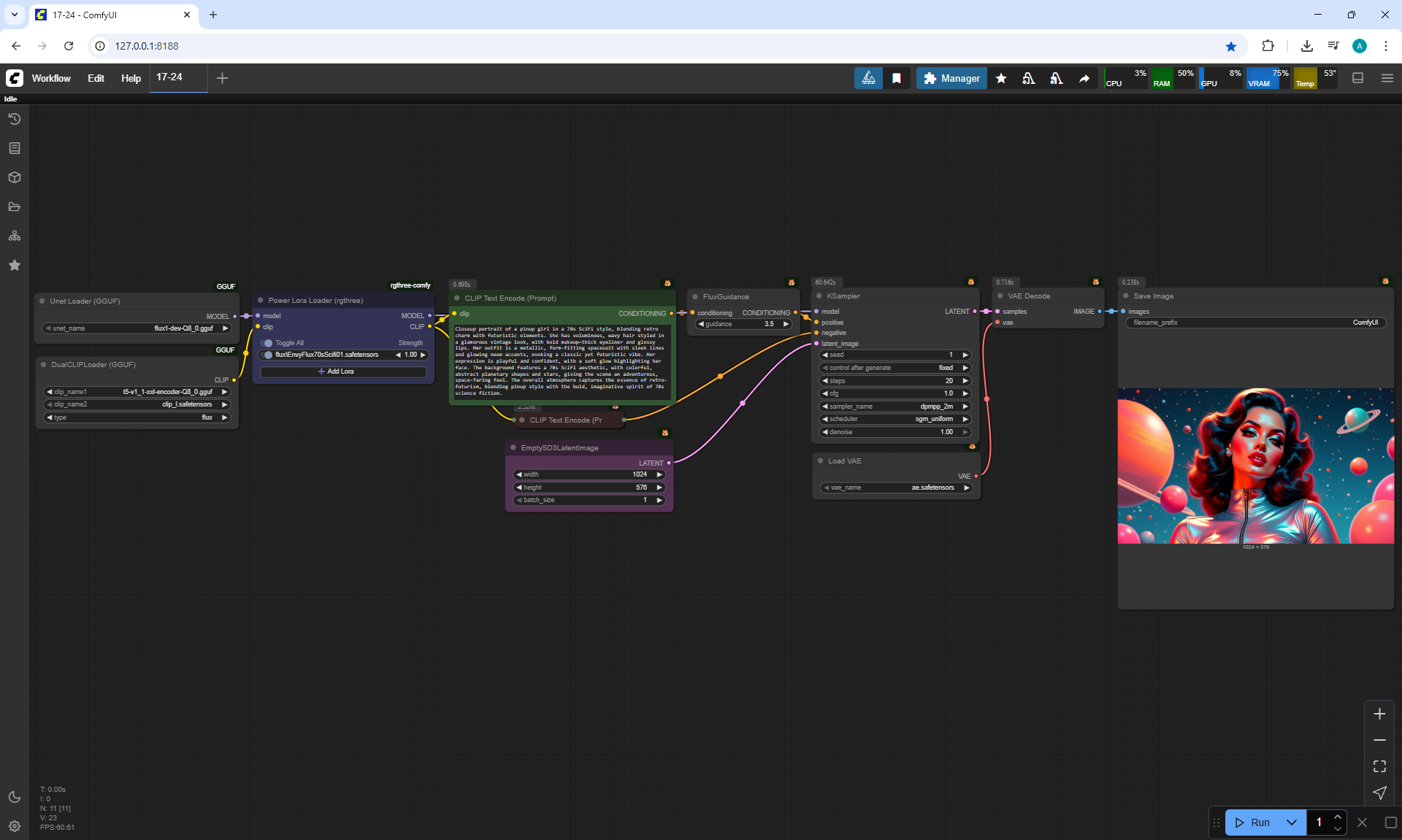Screen dimensions: 1402x840
Task: Expand the Run button dropdown arrow
Action: tap(1291, 822)
